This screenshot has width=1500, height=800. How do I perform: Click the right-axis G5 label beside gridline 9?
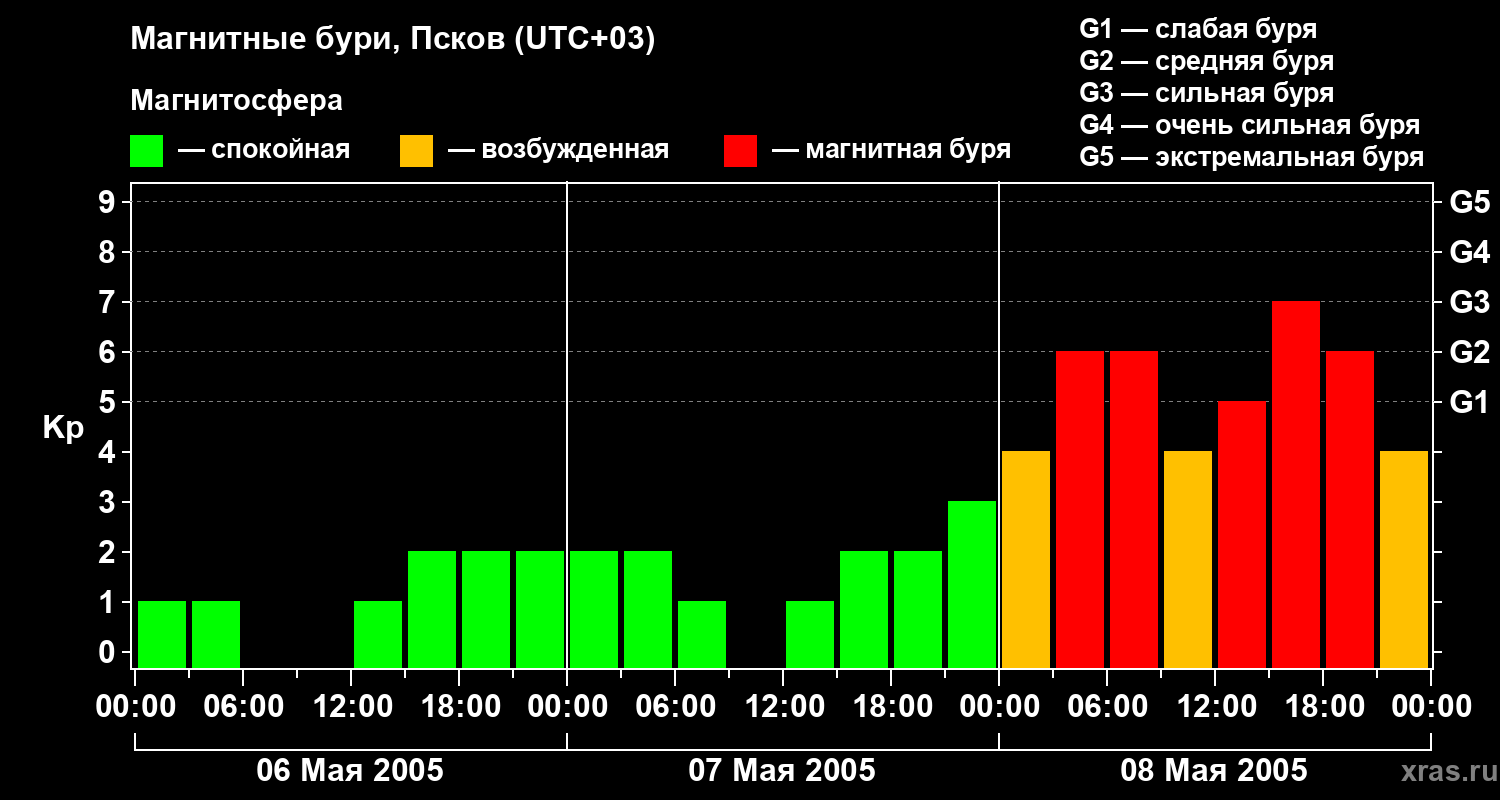[1469, 202]
